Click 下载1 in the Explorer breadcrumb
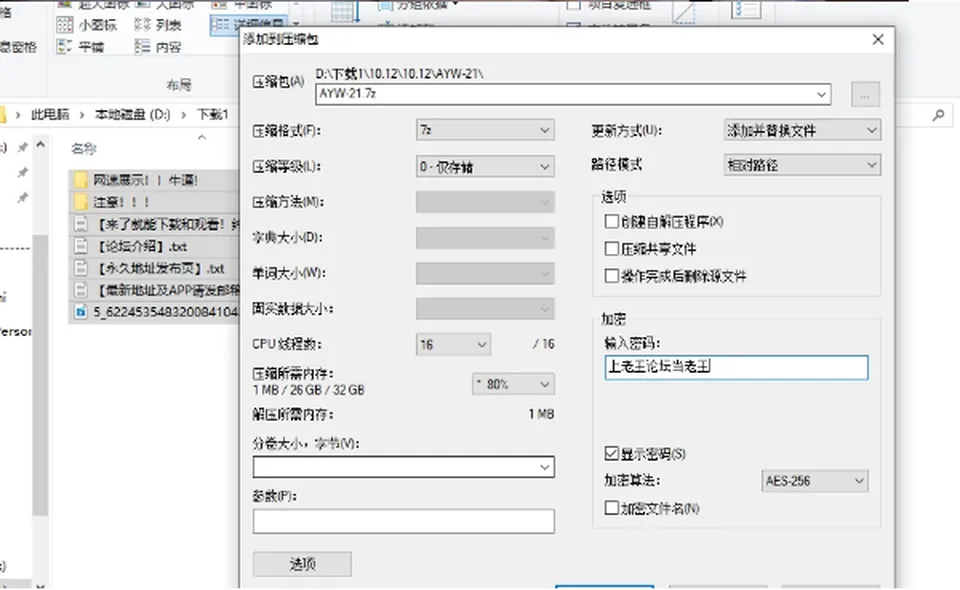 (x=212, y=114)
